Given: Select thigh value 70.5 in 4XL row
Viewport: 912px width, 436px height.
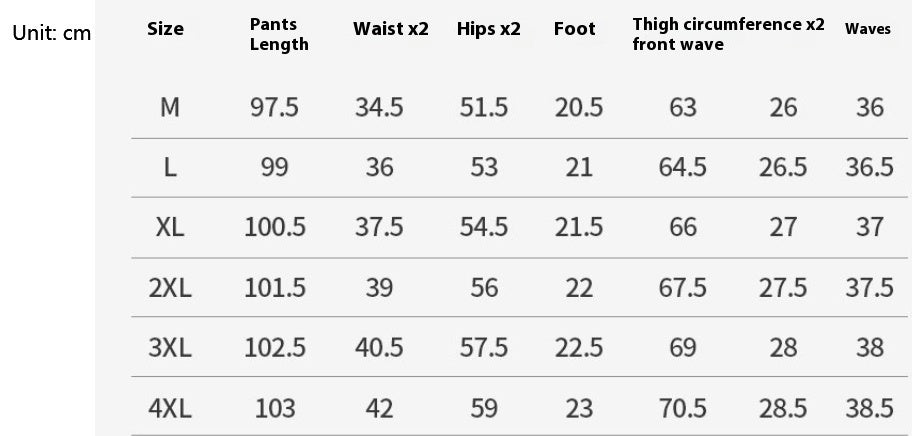Looking at the screenshot, I should click(x=683, y=408).
